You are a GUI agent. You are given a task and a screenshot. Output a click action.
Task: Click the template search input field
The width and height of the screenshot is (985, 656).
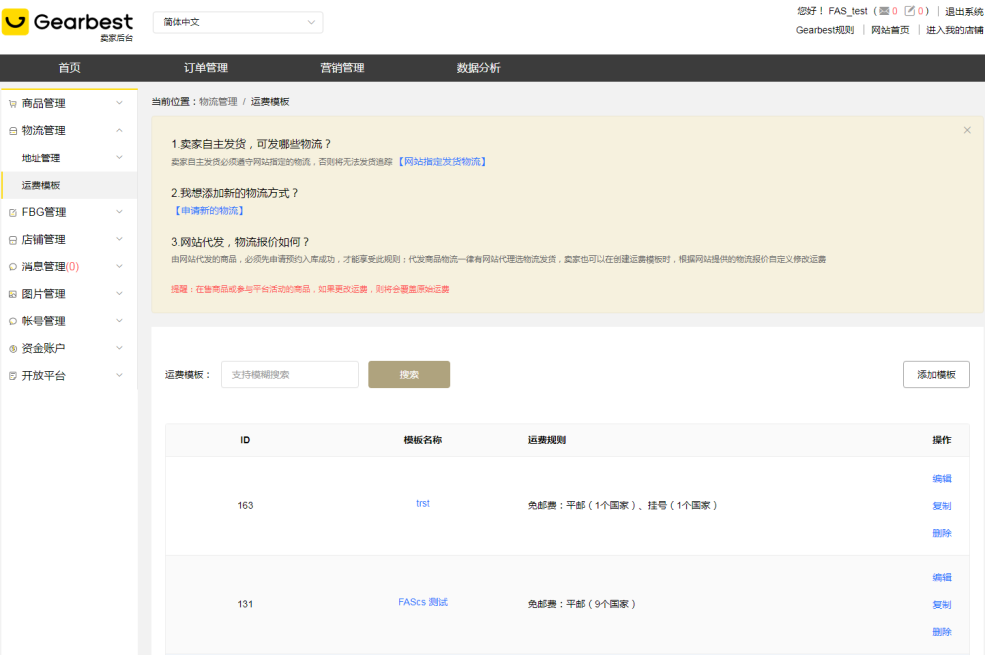point(289,374)
